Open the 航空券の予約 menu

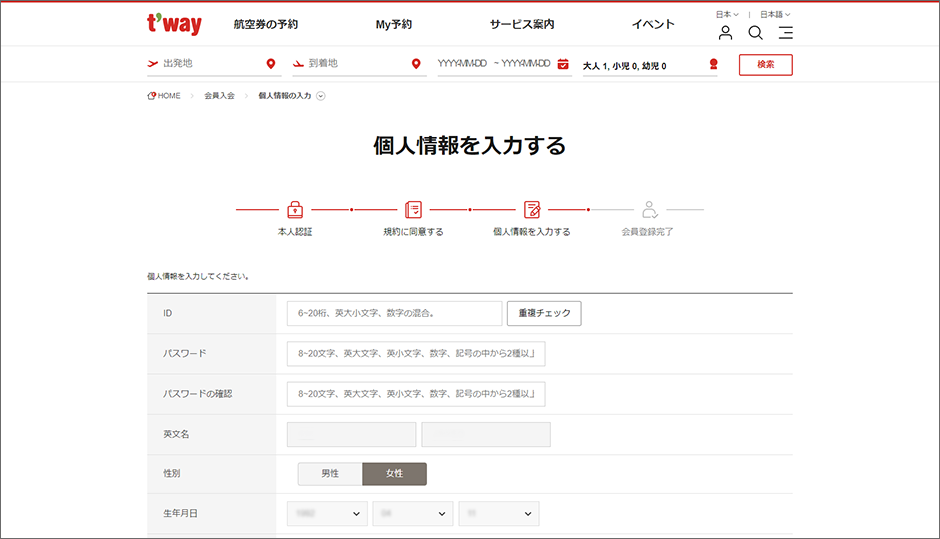click(265, 24)
